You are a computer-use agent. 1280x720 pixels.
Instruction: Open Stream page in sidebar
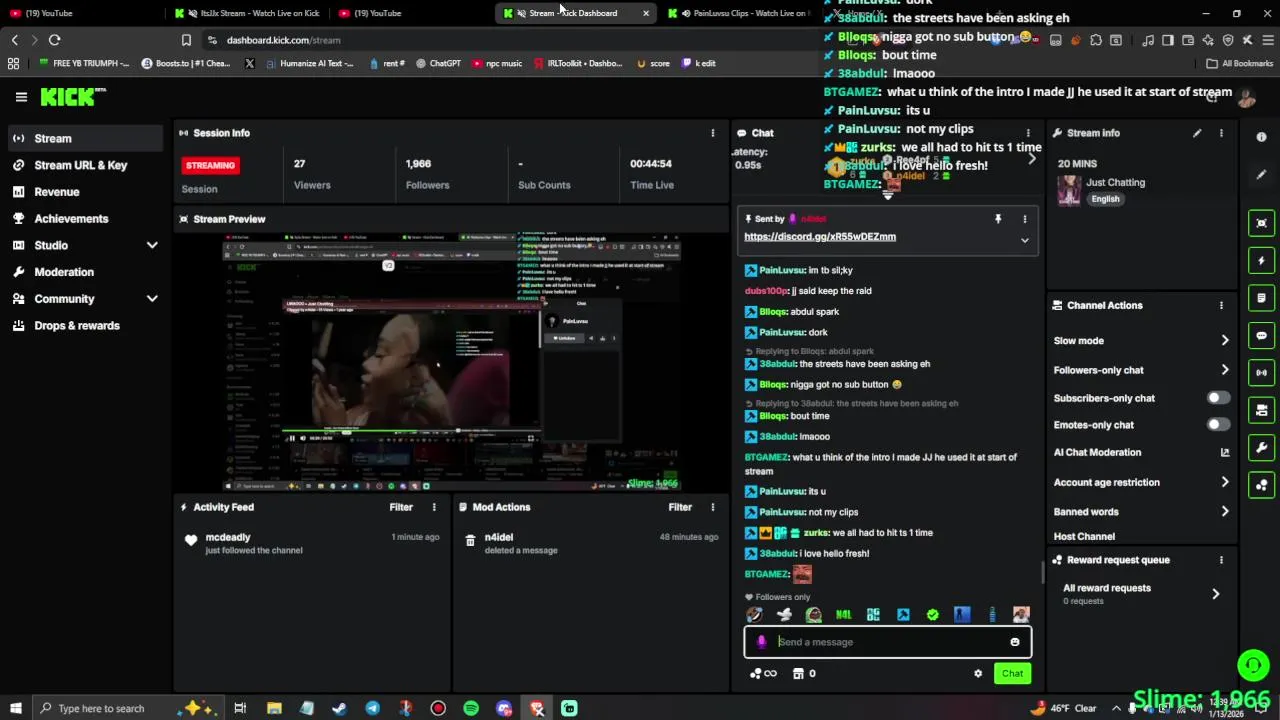tap(84, 138)
